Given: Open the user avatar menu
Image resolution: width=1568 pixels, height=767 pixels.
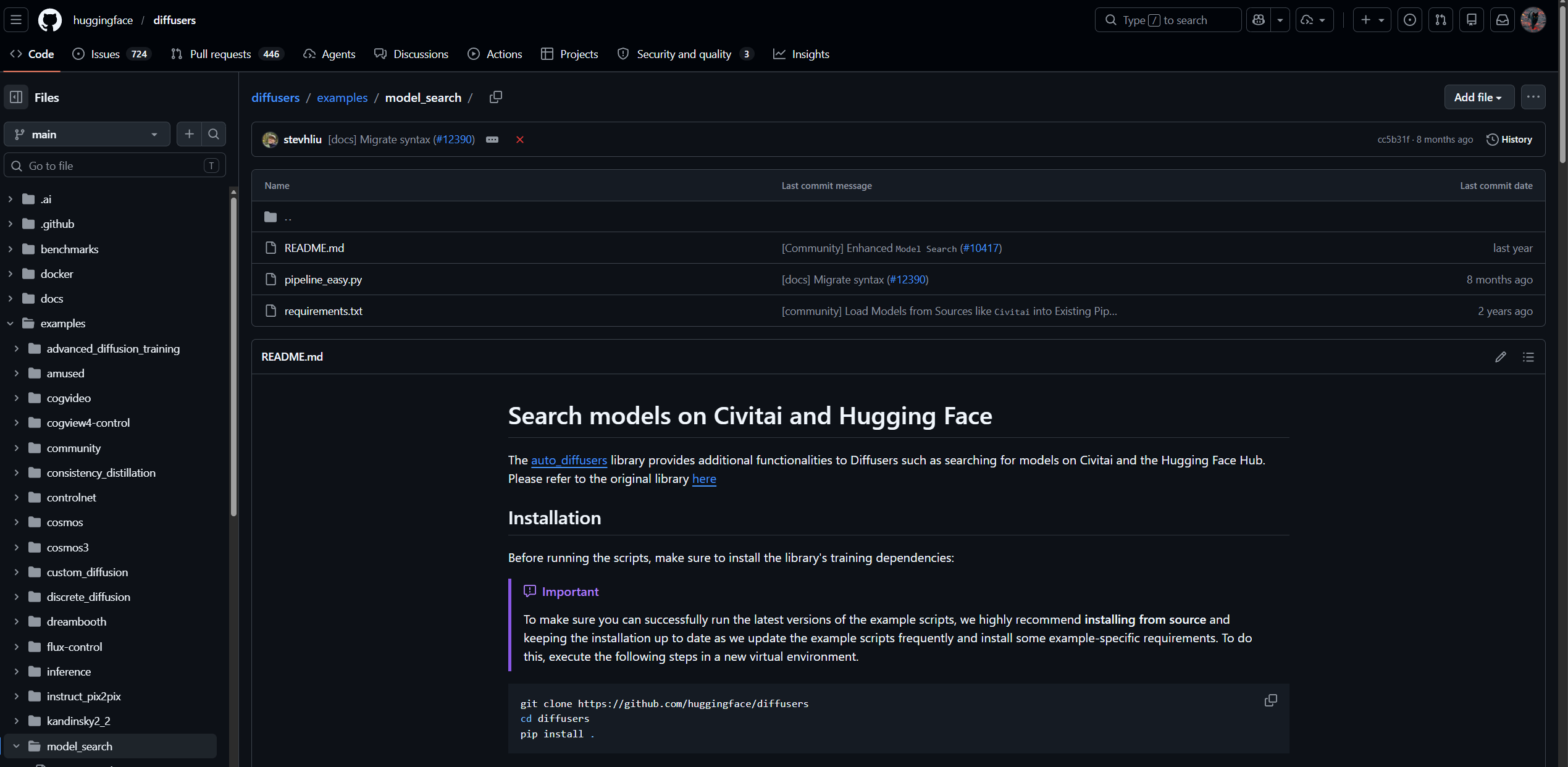Looking at the screenshot, I should (x=1533, y=20).
